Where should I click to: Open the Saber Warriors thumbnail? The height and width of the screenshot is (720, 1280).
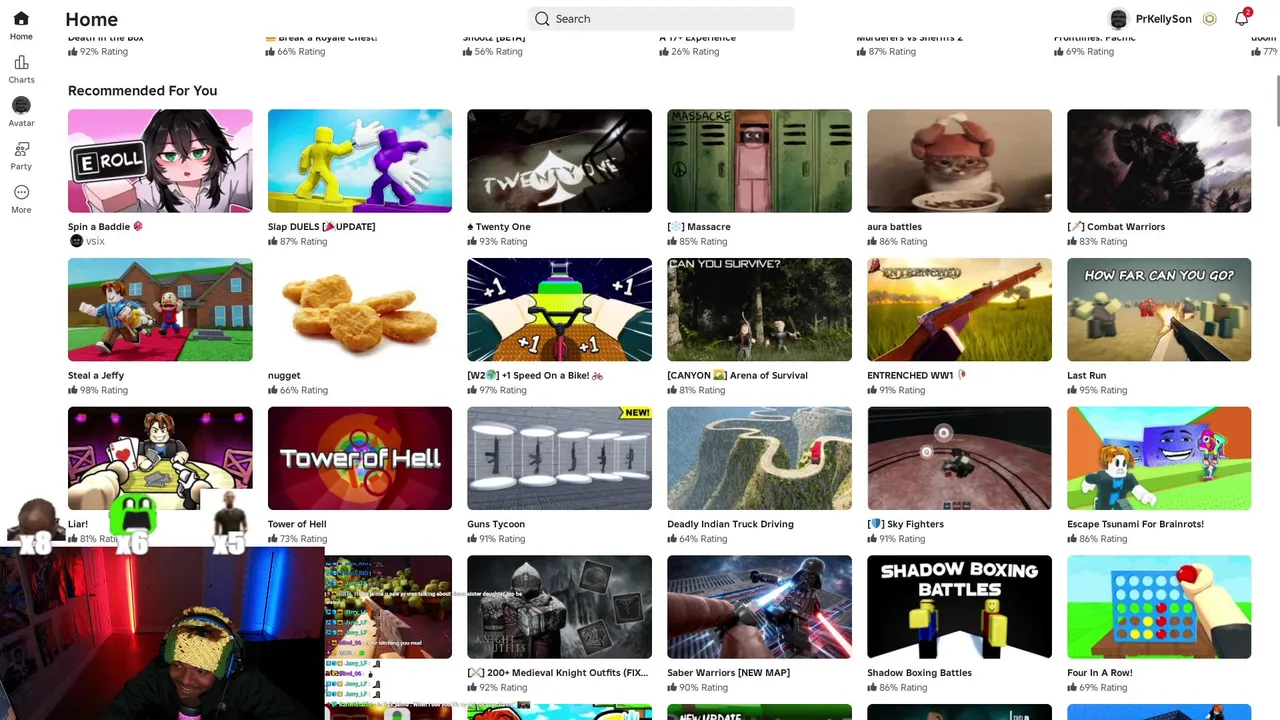[759, 607]
